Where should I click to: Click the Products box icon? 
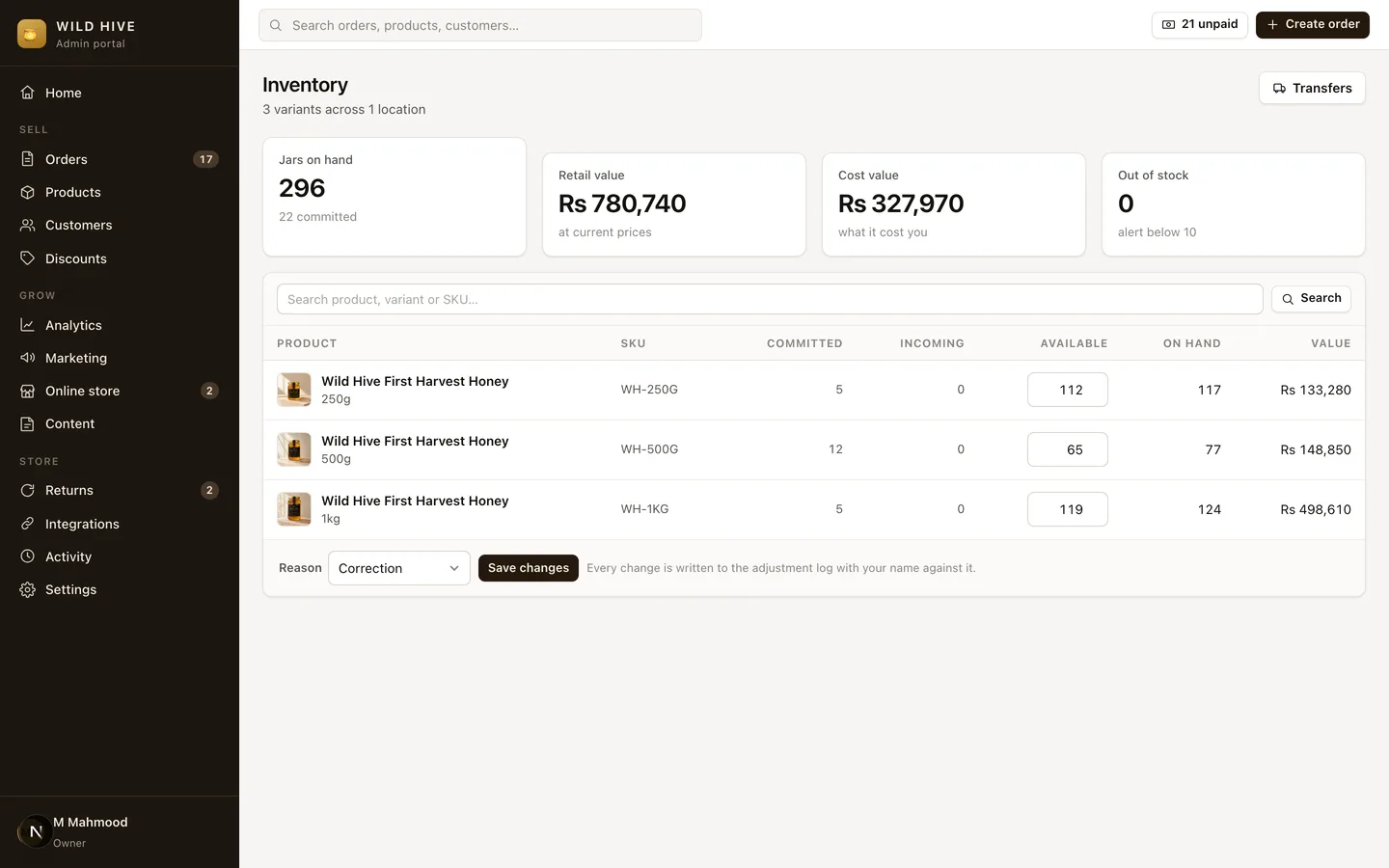point(28,192)
